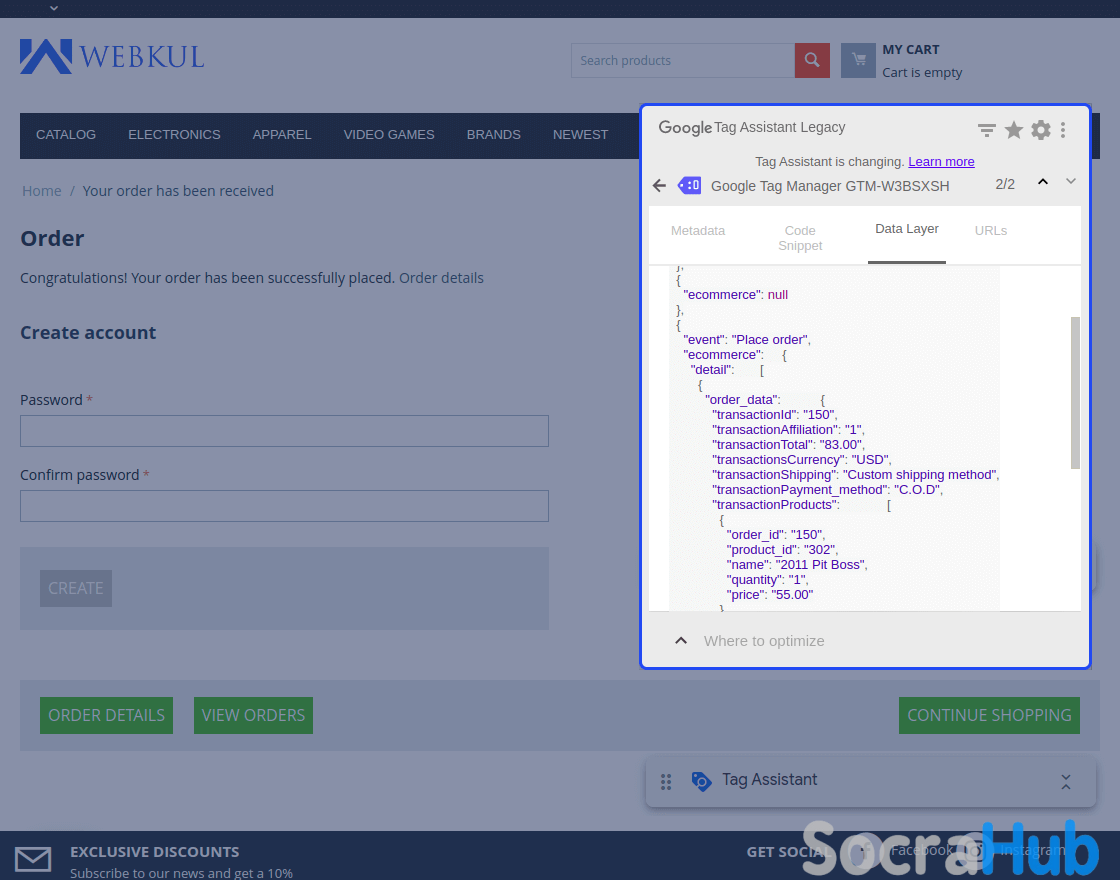Open the dropdown chevron in the top bar
The width and height of the screenshot is (1120, 880).
54,8
